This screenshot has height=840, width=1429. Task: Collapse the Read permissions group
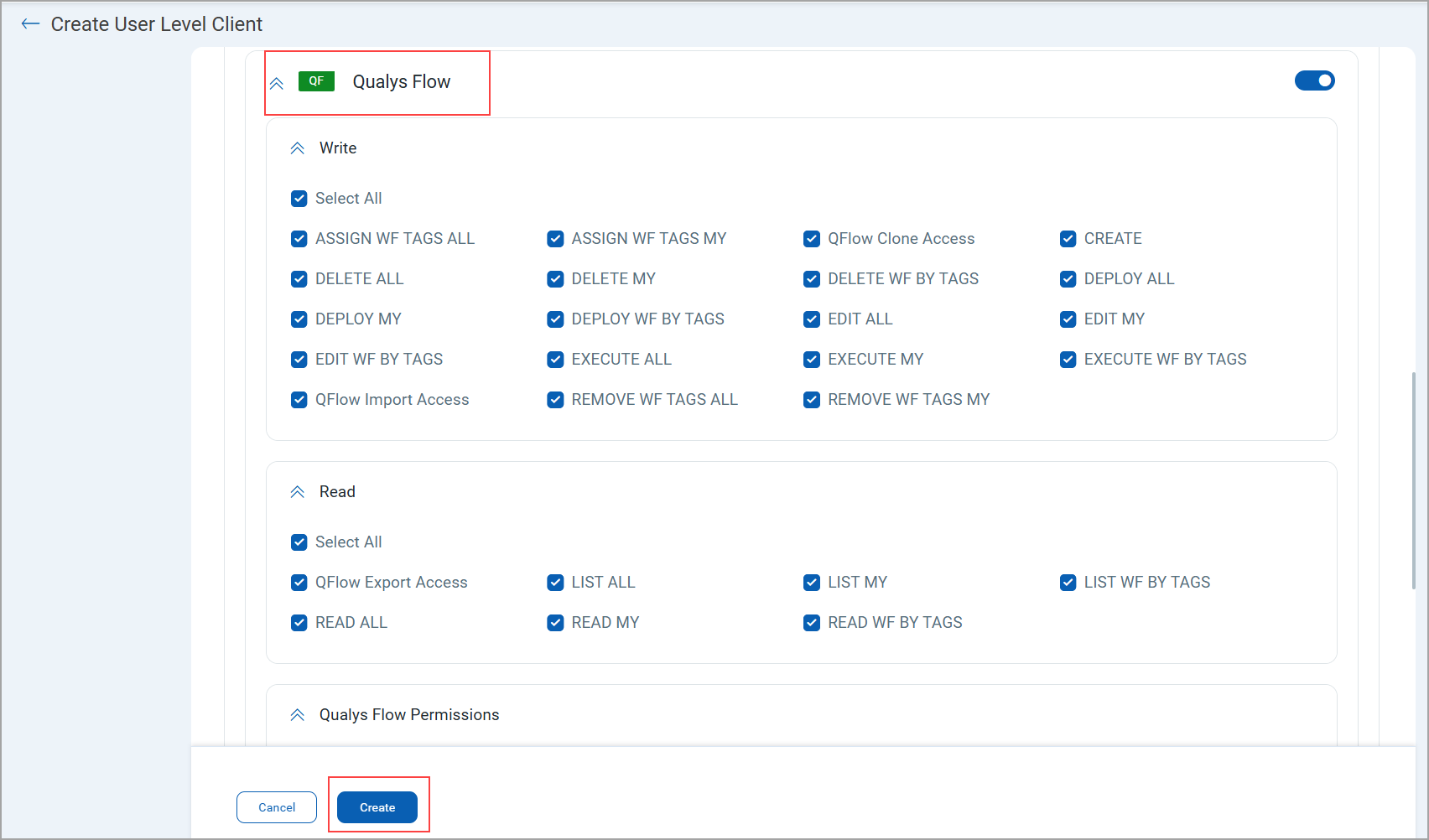tap(298, 492)
